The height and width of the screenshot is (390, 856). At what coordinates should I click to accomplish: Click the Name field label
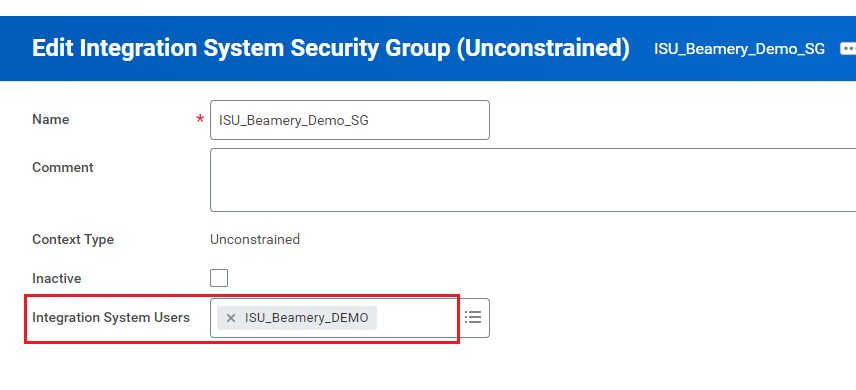(51, 120)
